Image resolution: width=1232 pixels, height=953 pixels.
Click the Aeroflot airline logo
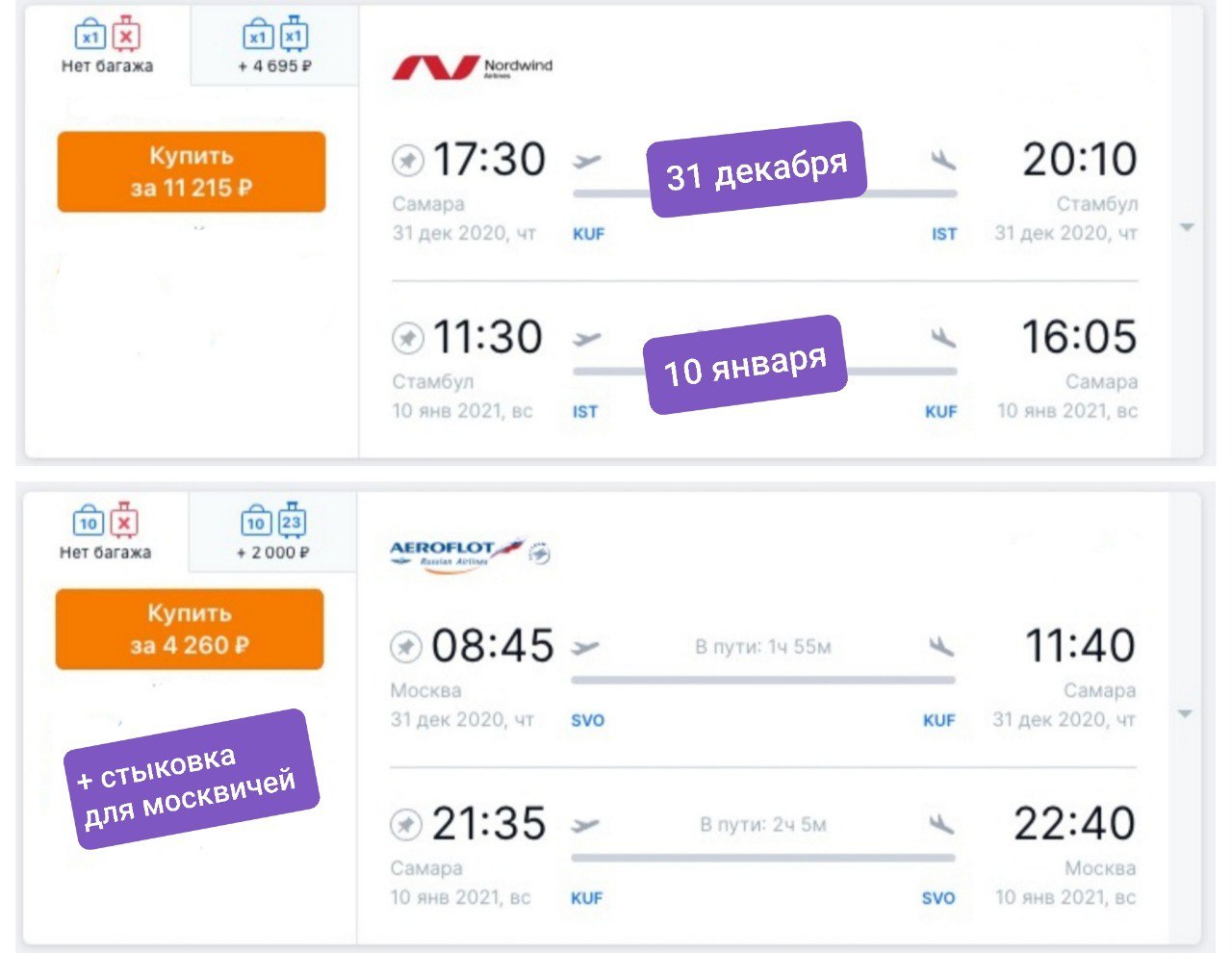(x=455, y=554)
